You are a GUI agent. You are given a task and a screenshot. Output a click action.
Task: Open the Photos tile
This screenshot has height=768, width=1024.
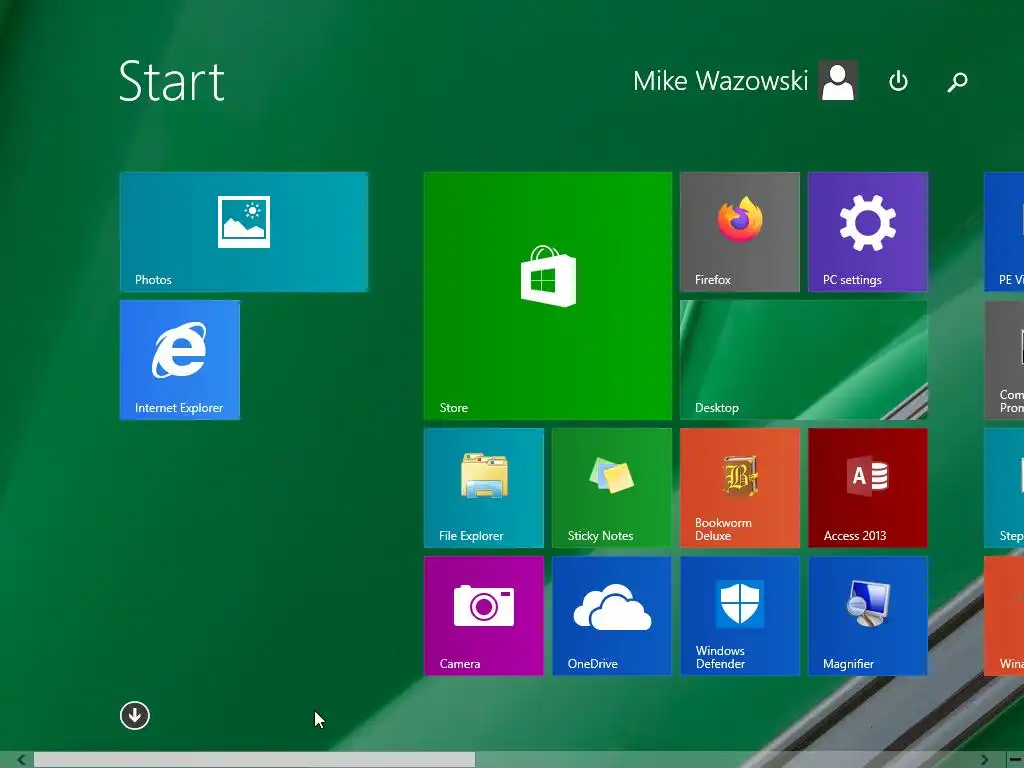pyautogui.click(x=244, y=232)
